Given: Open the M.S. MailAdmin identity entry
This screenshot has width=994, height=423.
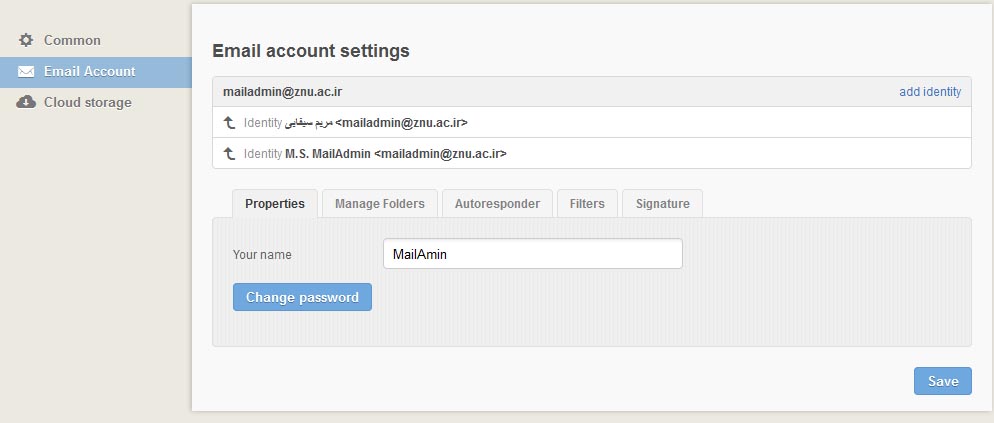Looking at the screenshot, I should click(591, 153).
